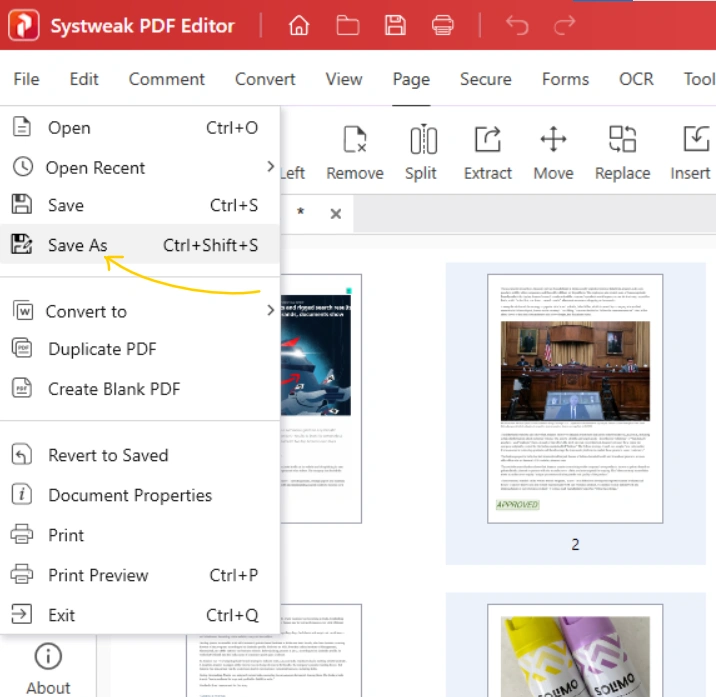Open Document Properties from the menu
The height and width of the screenshot is (697, 716).
(x=130, y=495)
